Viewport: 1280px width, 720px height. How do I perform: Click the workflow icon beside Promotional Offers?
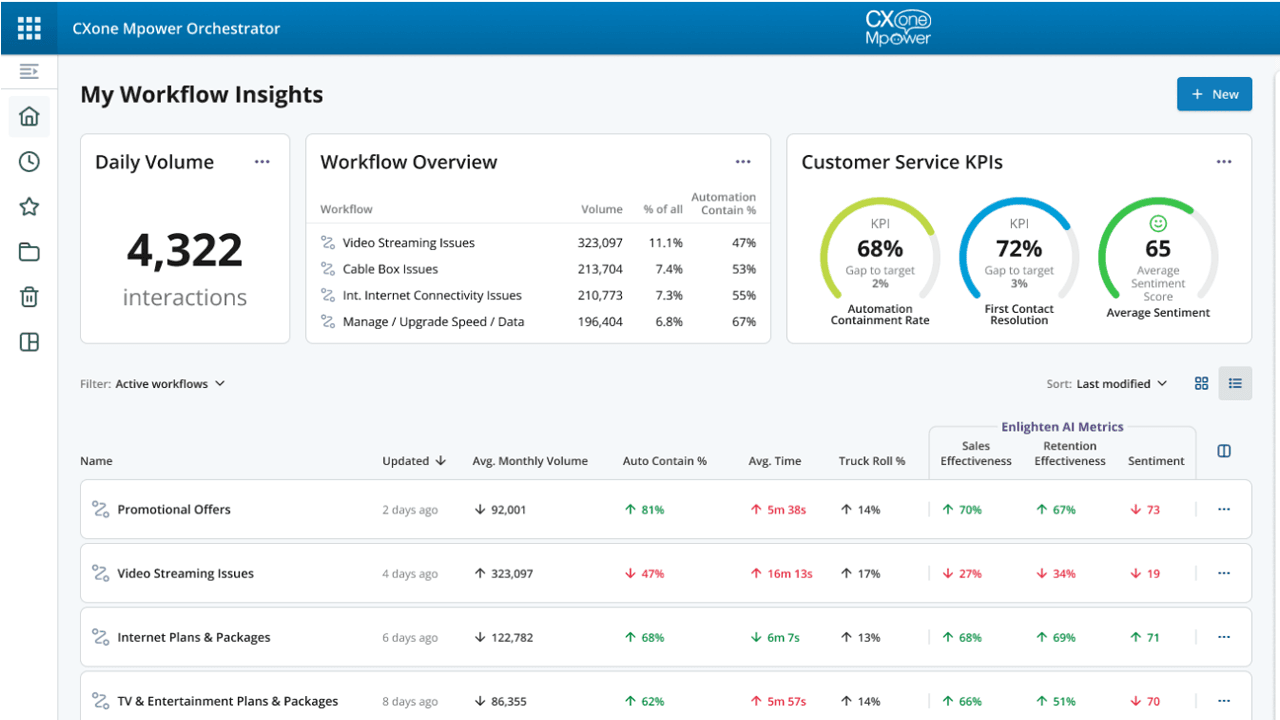(99, 508)
